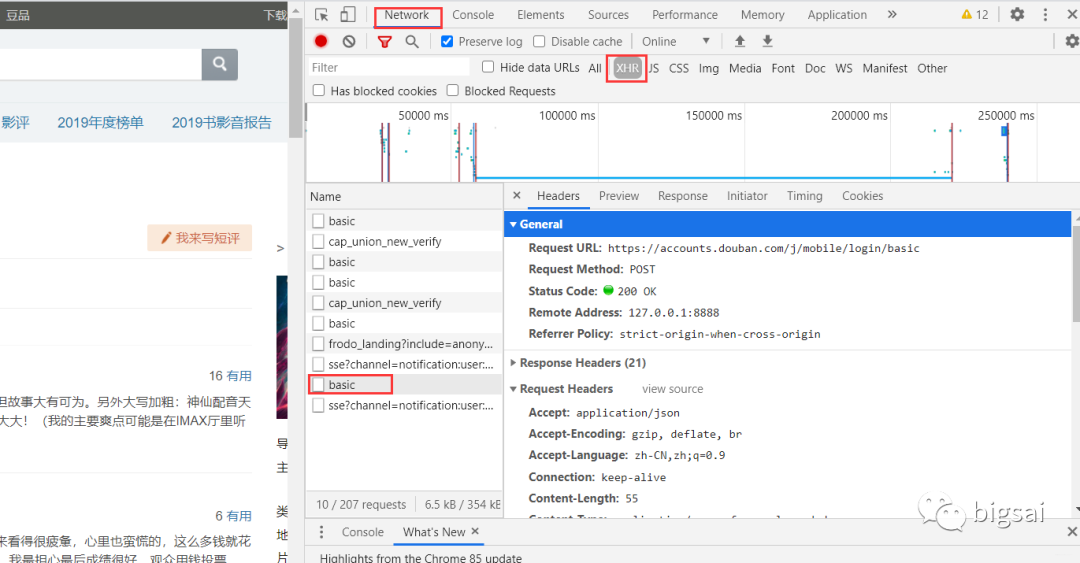The height and width of the screenshot is (563, 1080).
Task: Filter requests by All types
Action: click(595, 68)
